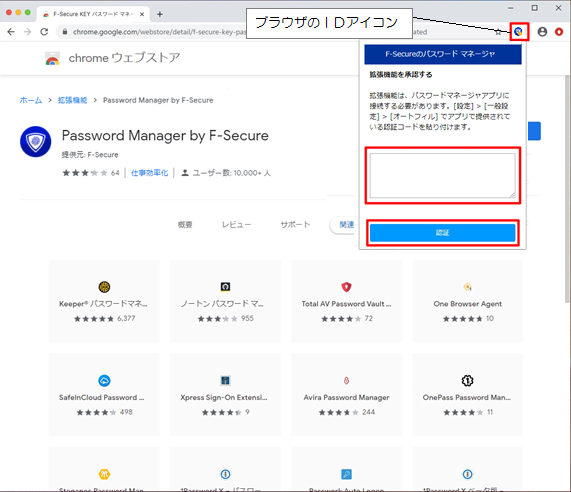Click the red update icon in toolbar

pyautogui.click(x=559, y=32)
